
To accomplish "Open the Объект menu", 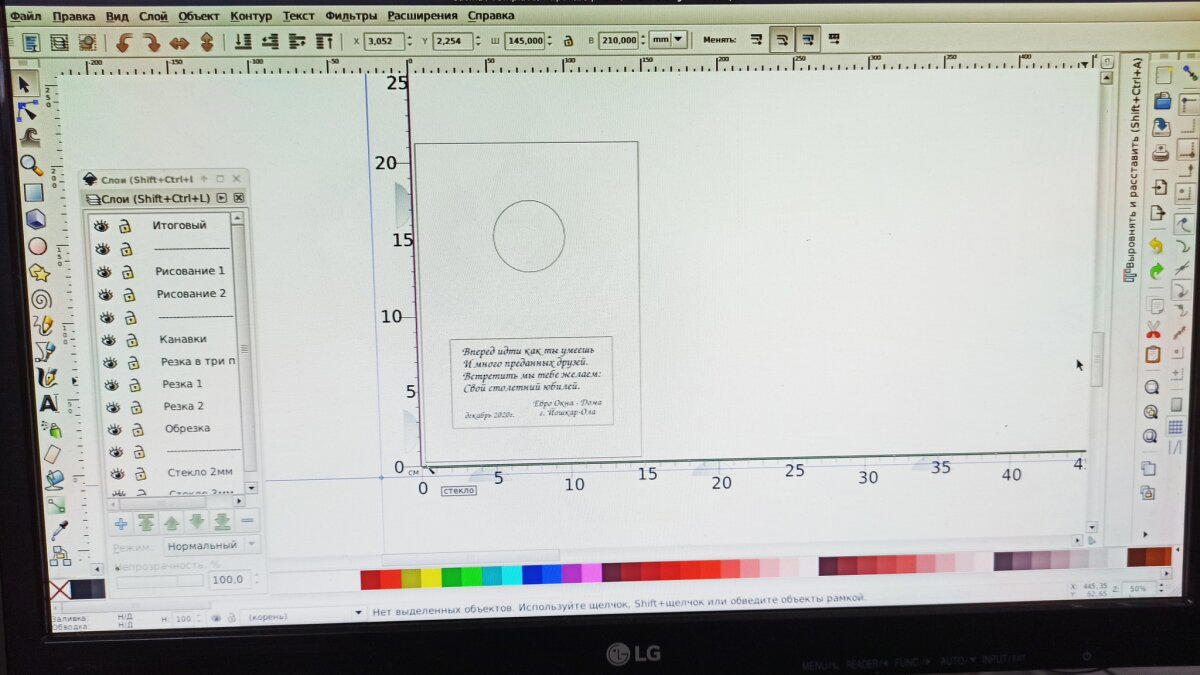I will point(199,16).
